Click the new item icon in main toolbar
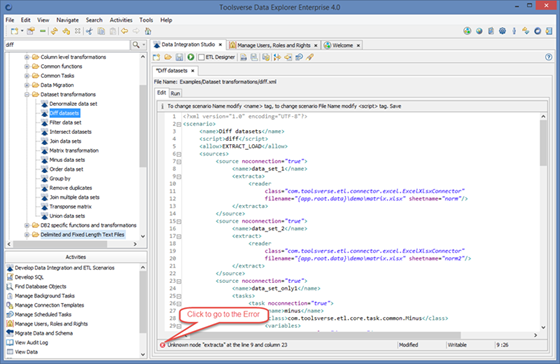The width and height of the screenshot is (560, 364). [14, 31]
